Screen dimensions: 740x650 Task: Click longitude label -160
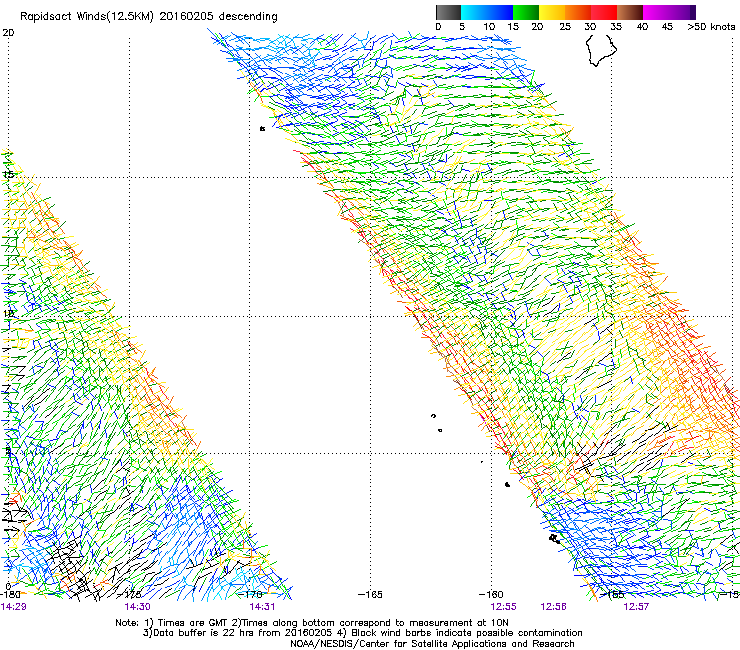coord(491,594)
